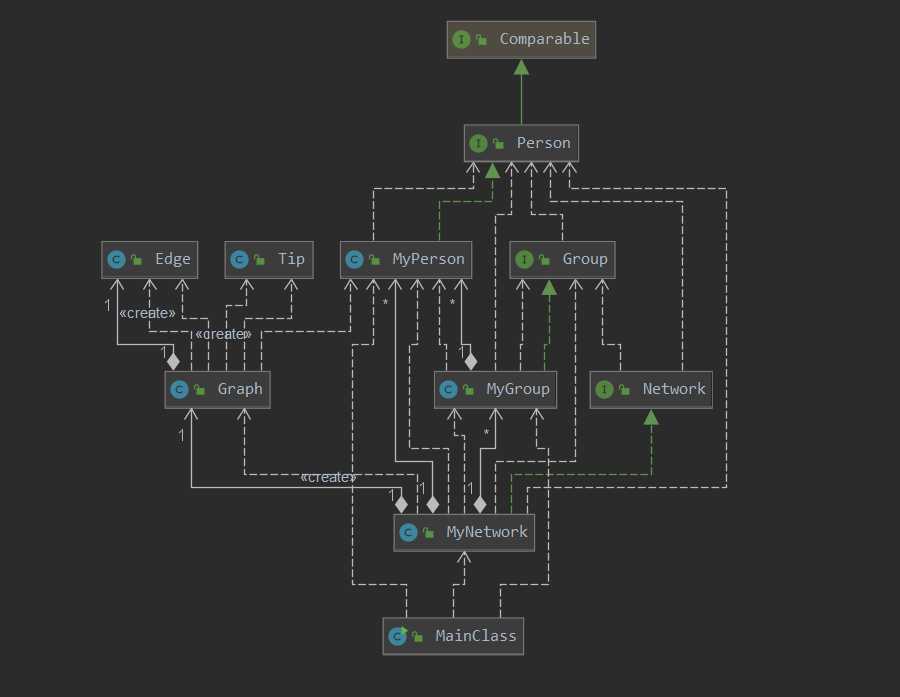Click the Graph class label
Screen dimensions: 900x697
click(x=240, y=389)
